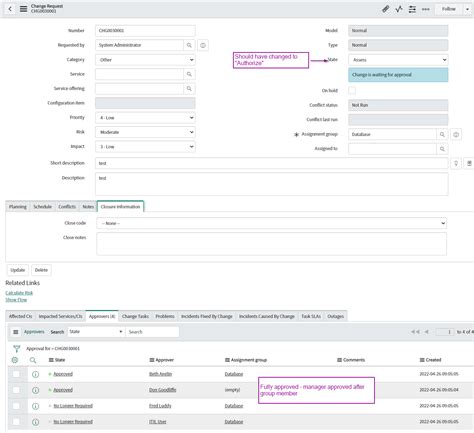Open the form context menu hamburger icon
This screenshot has height=433, width=474.
click(x=23, y=9)
